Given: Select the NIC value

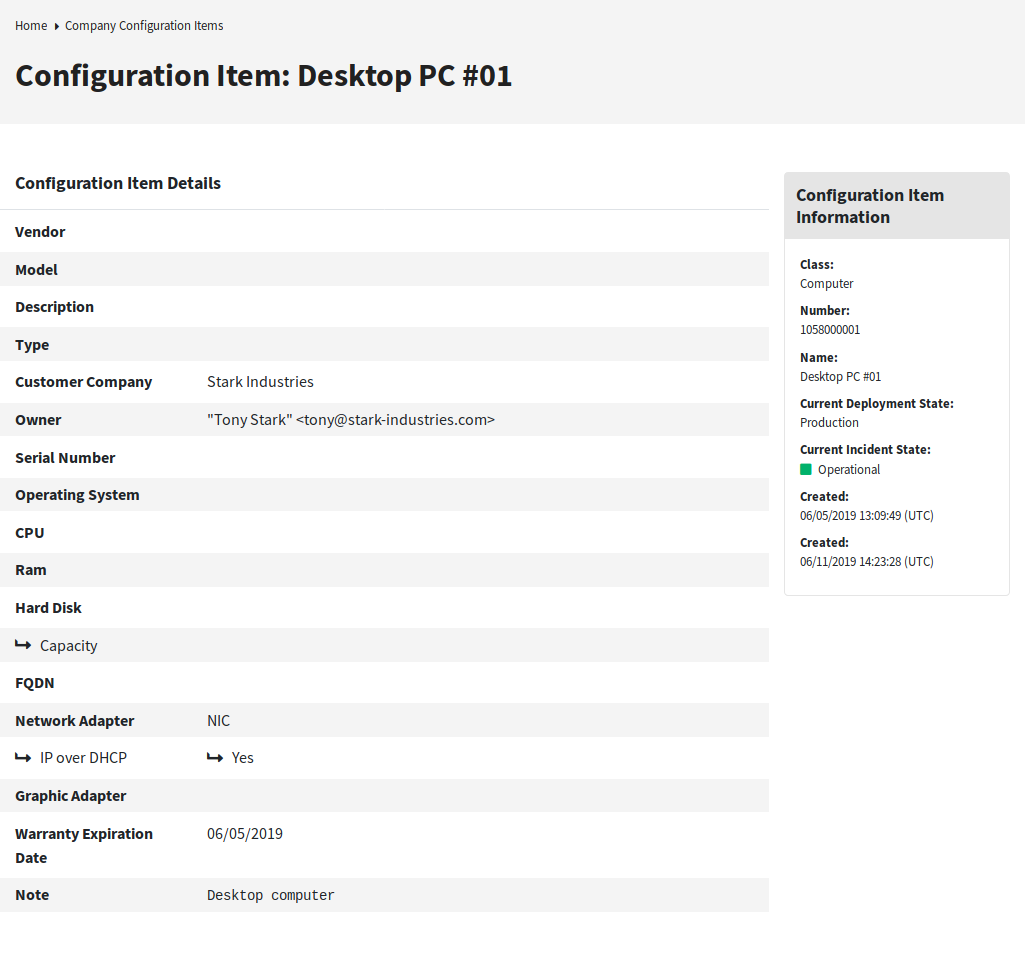Looking at the screenshot, I should click(218, 721).
